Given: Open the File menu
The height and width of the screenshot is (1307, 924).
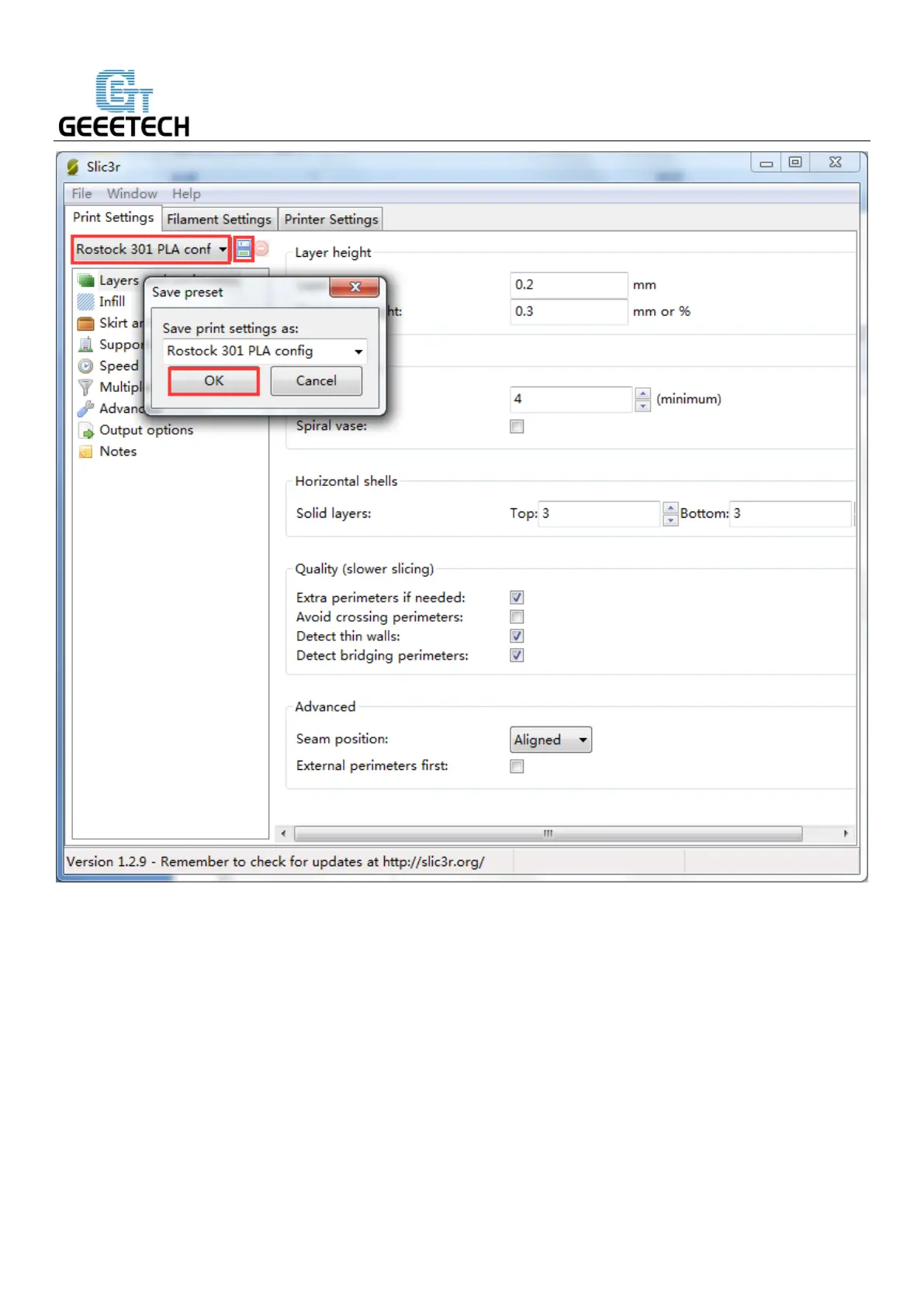Looking at the screenshot, I should tap(81, 194).
